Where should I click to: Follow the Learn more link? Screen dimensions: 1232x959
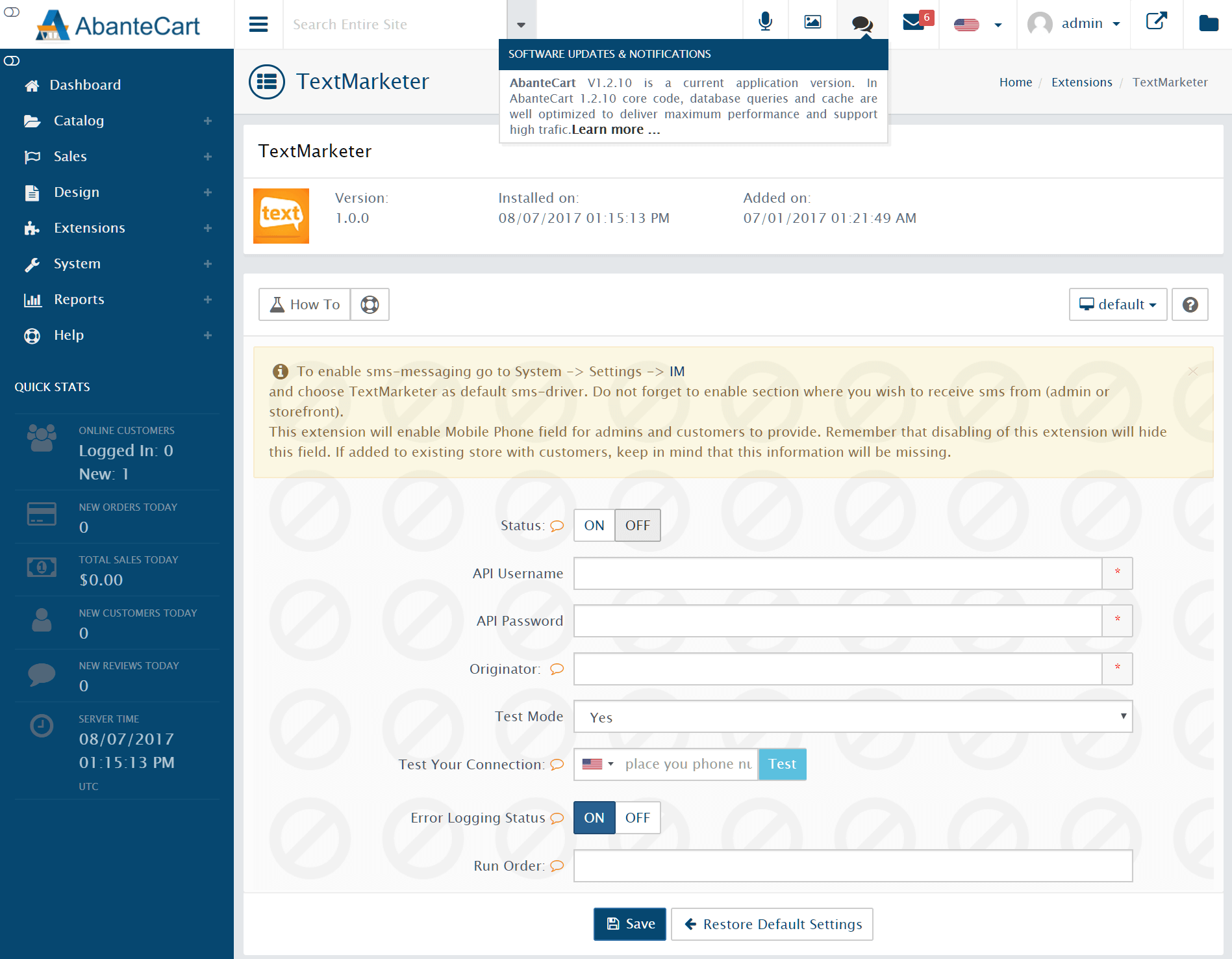click(x=616, y=129)
